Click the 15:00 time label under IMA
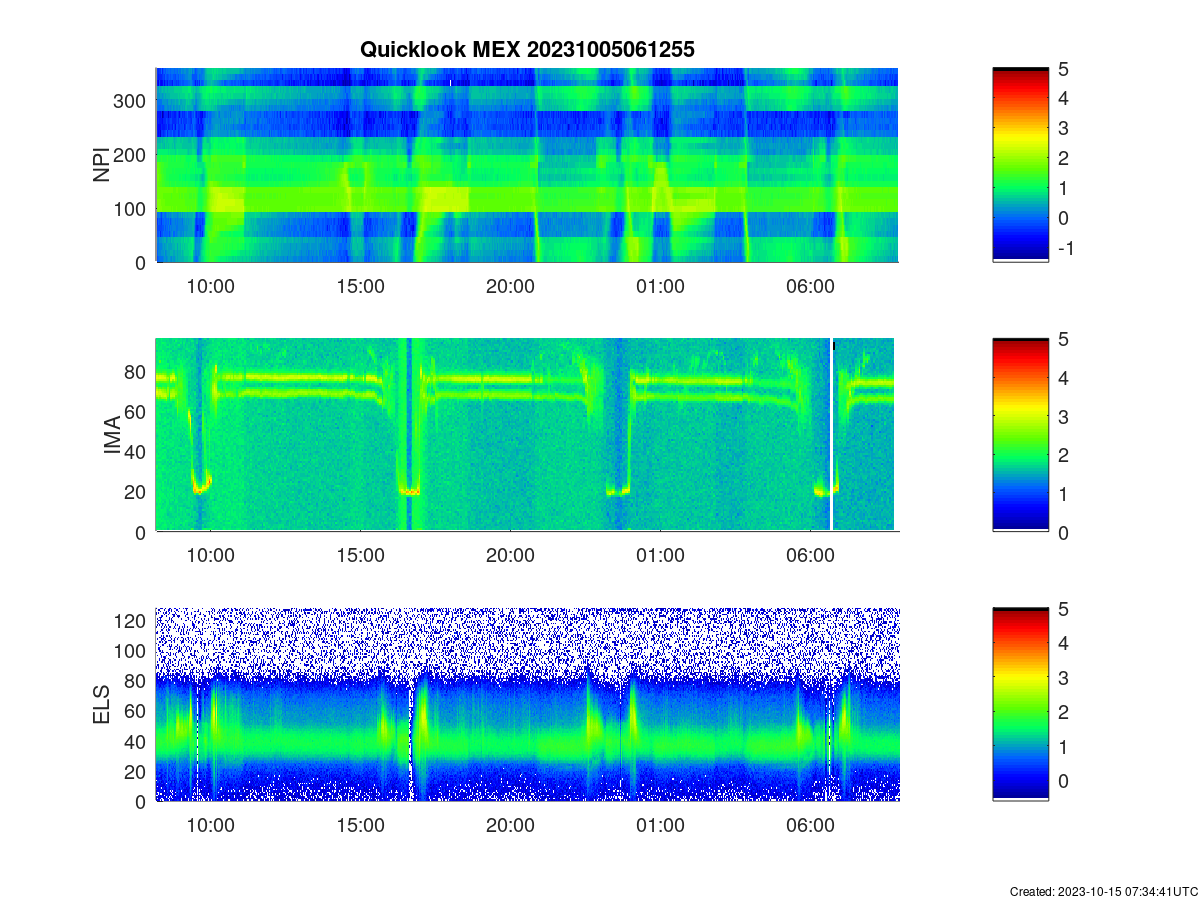 [x=360, y=556]
